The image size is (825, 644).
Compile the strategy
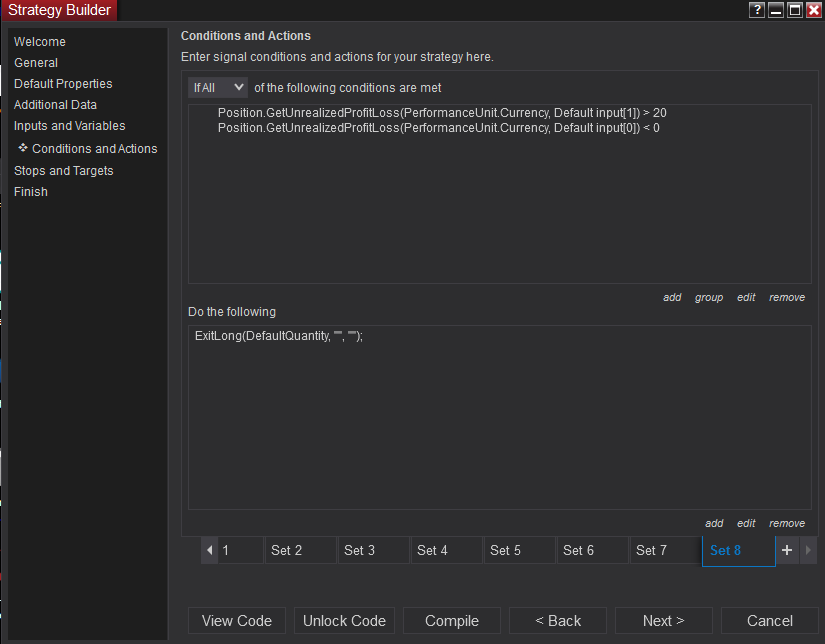[x=452, y=621]
